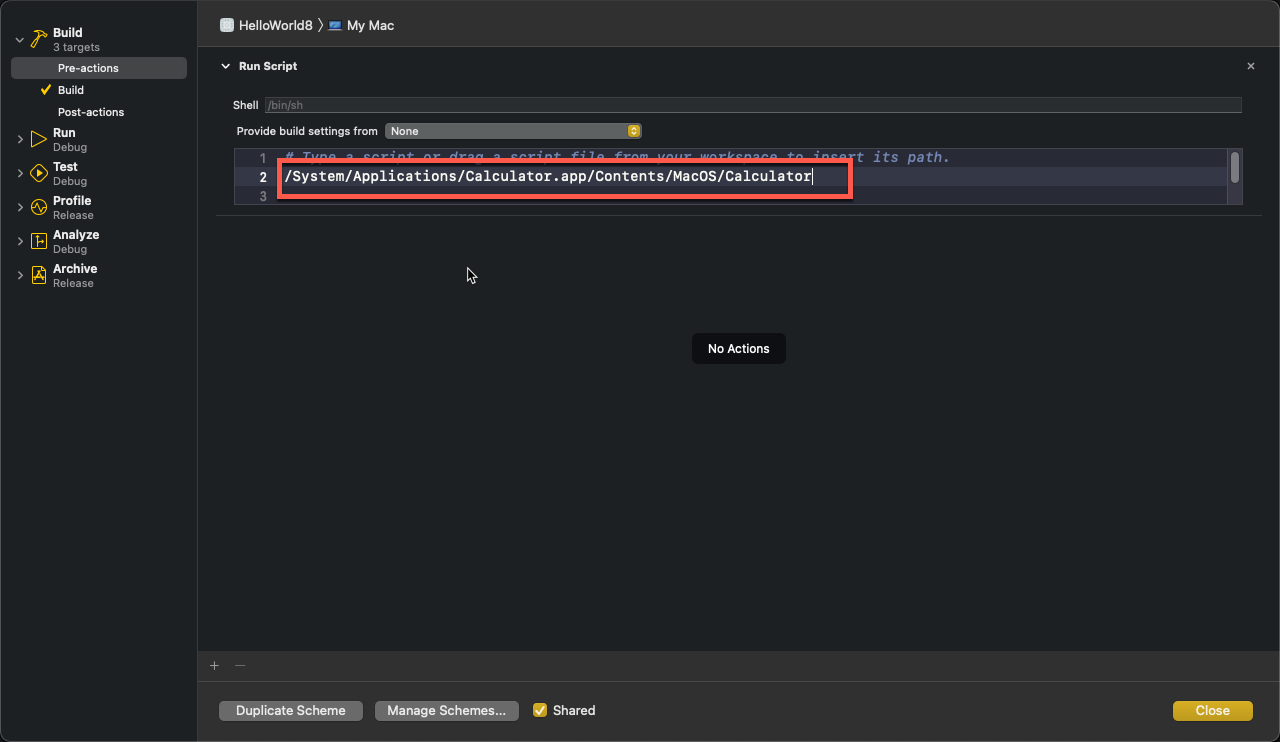This screenshot has width=1280, height=742.
Task: Select Post-actions in sidebar
Action: (99, 112)
